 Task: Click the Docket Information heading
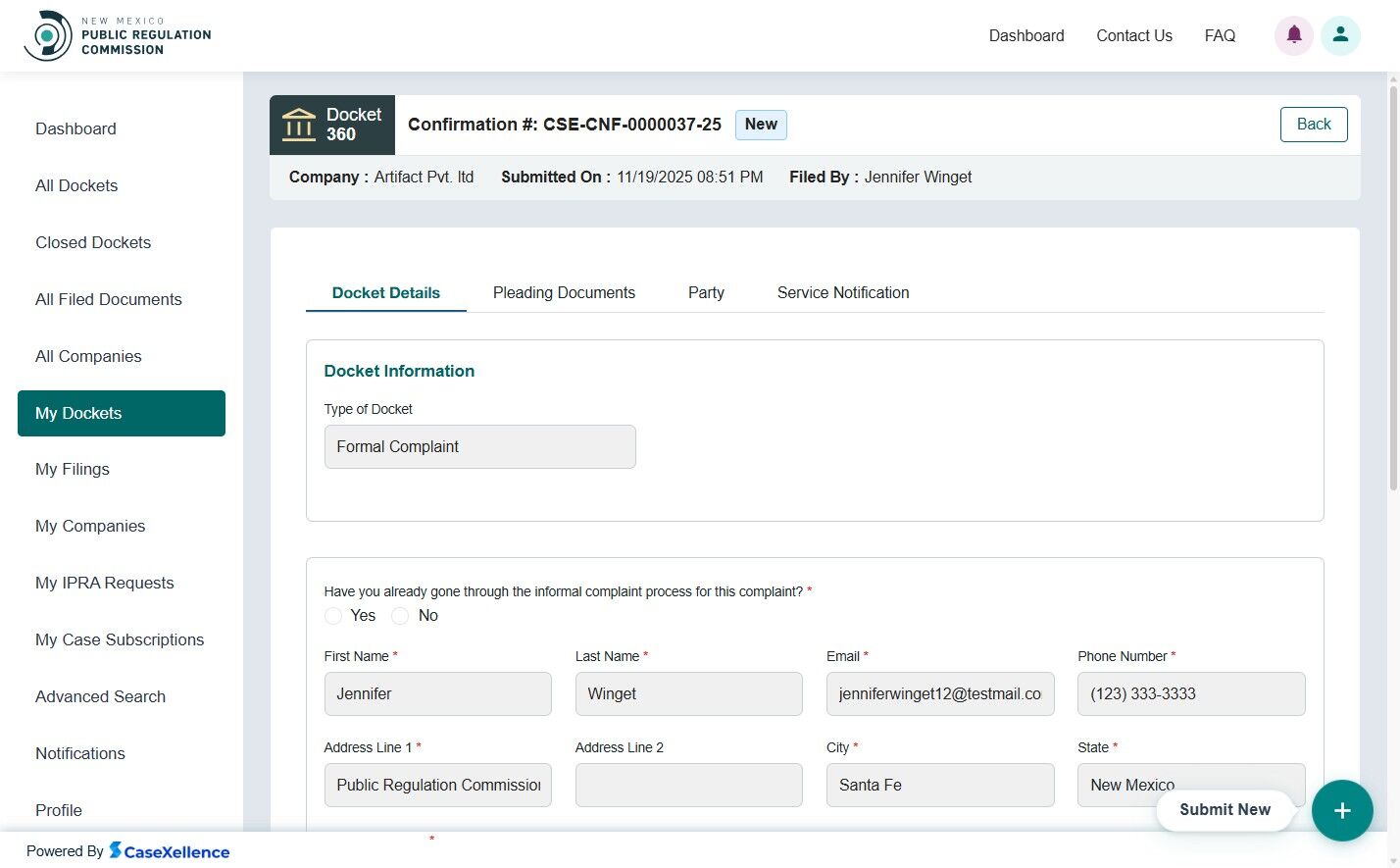tap(399, 371)
